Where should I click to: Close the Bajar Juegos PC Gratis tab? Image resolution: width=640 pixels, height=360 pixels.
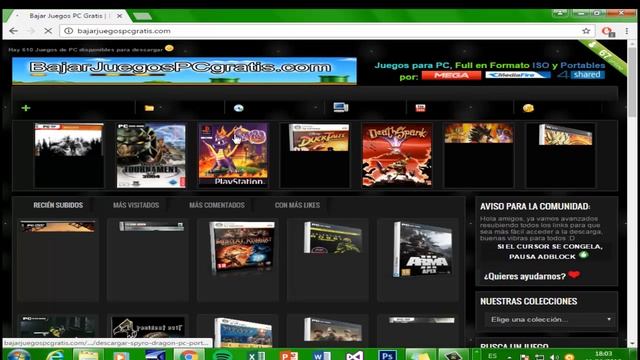pos(119,16)
